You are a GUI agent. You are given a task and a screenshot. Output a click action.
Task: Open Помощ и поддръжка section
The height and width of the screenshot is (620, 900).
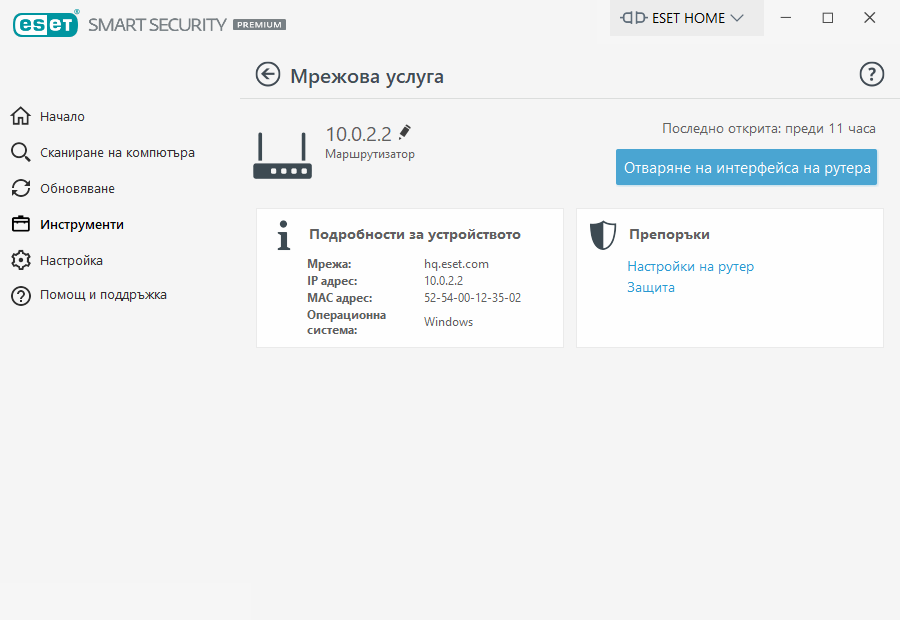(103, 295)
